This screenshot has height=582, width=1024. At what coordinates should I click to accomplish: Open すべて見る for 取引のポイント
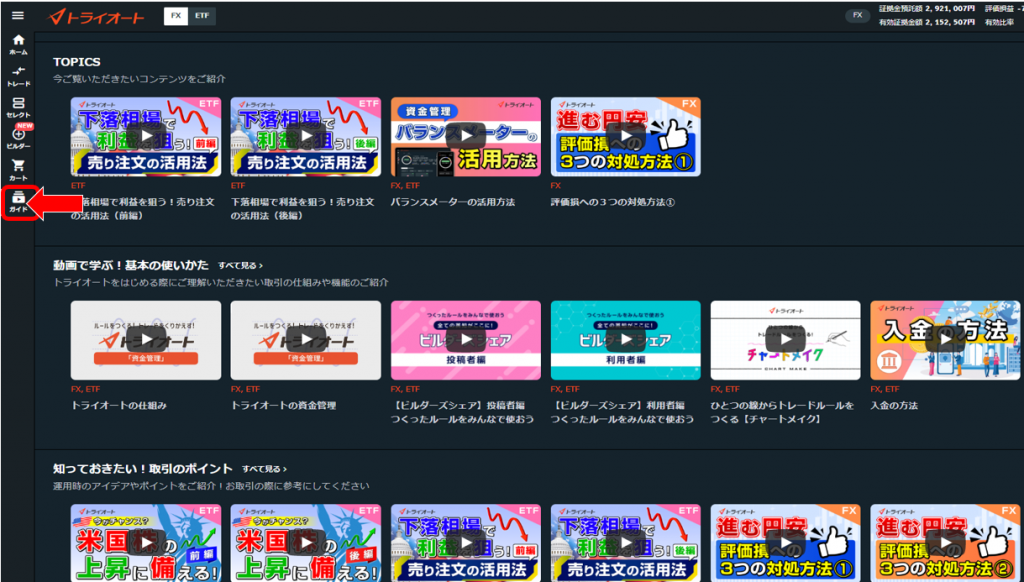pyautogui.click(x=264, y=469)
